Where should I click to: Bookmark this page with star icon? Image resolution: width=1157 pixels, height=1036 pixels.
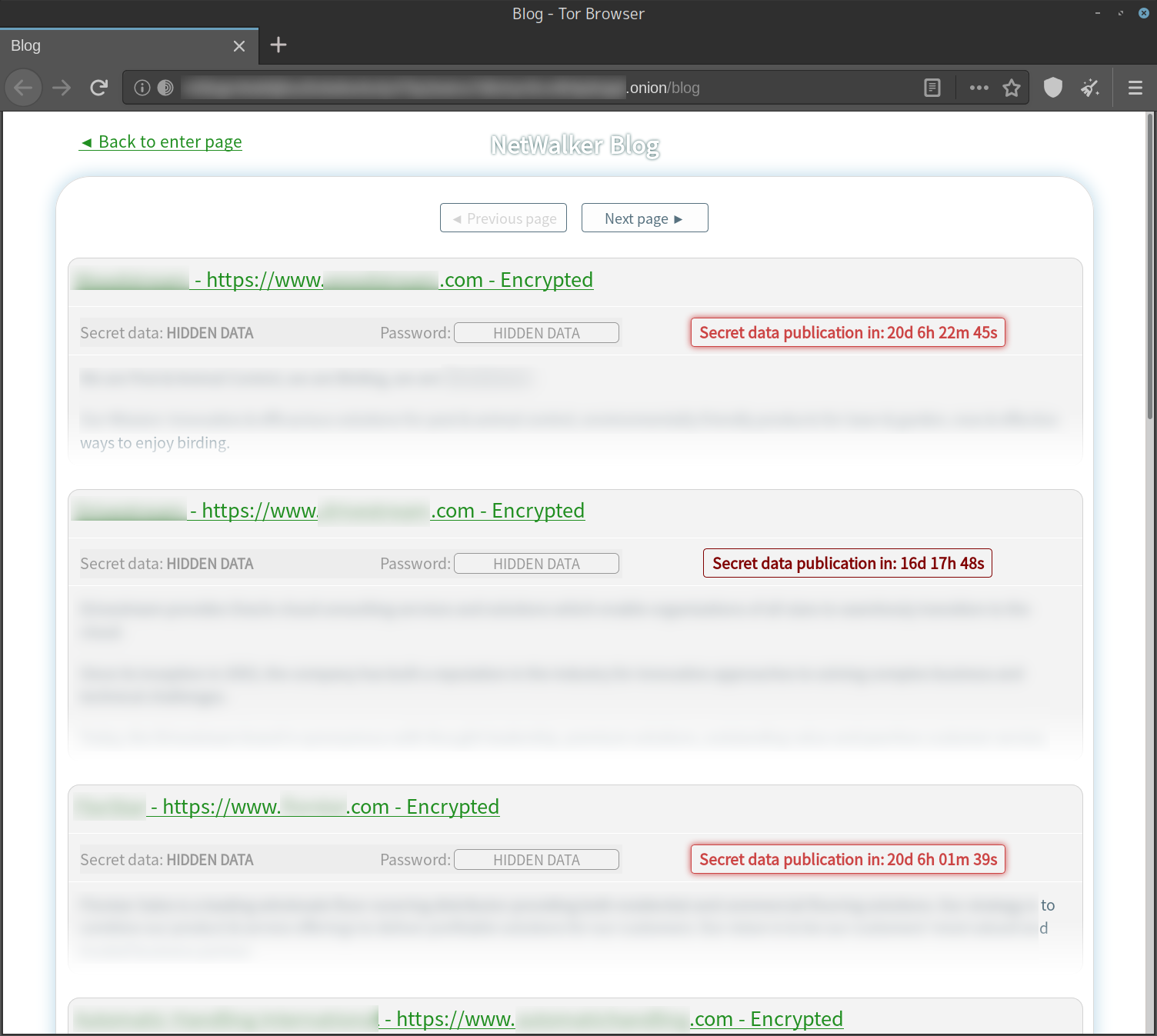coord(1012,88)
